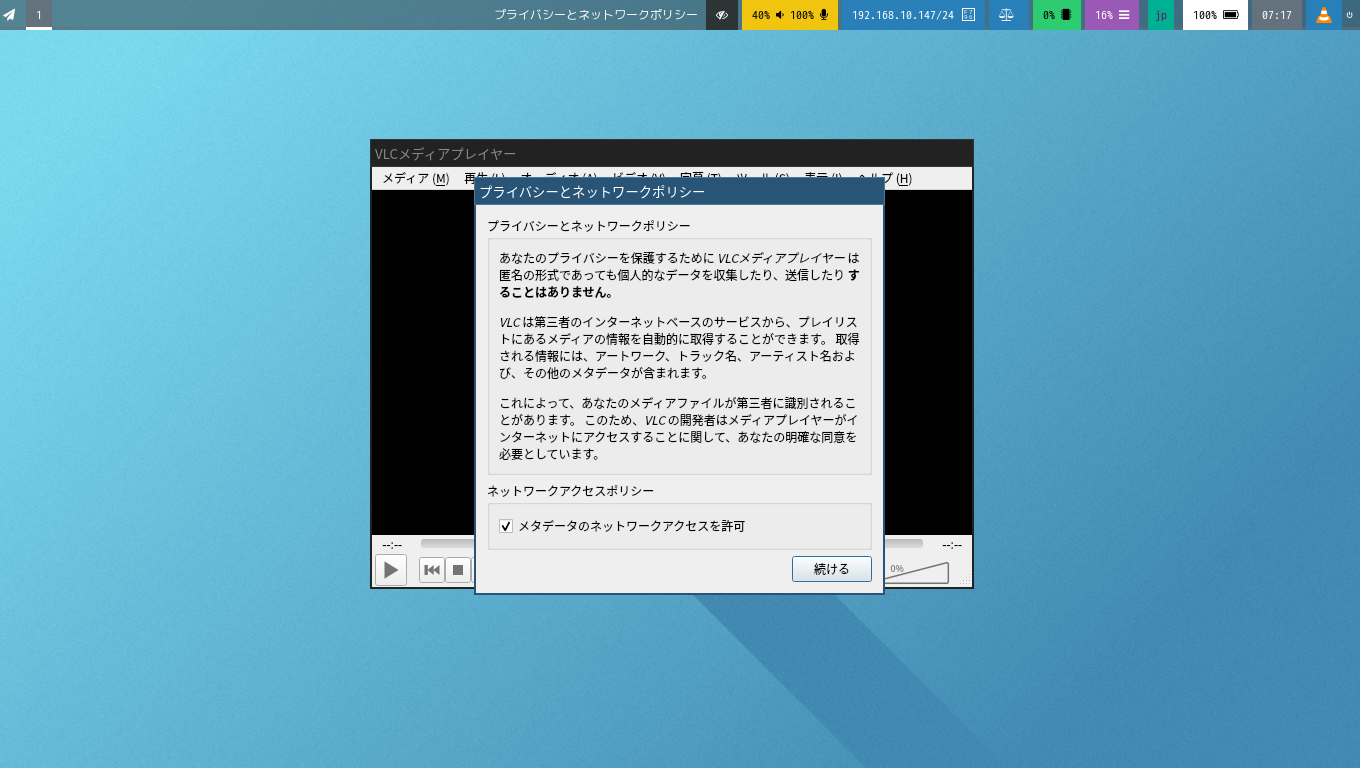Click the paper plane launcher icon
The image size is (1360, 768).
[x=10, y=15]
